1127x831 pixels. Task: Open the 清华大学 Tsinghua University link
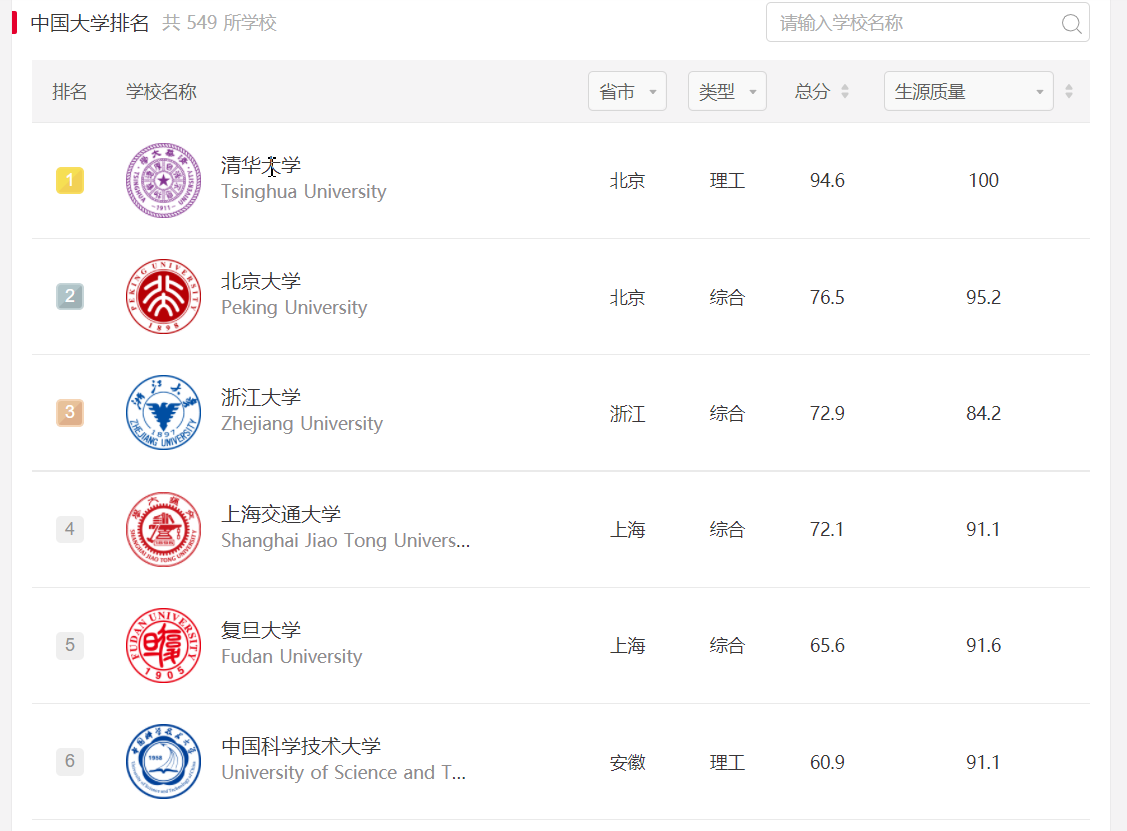(261, 166)
